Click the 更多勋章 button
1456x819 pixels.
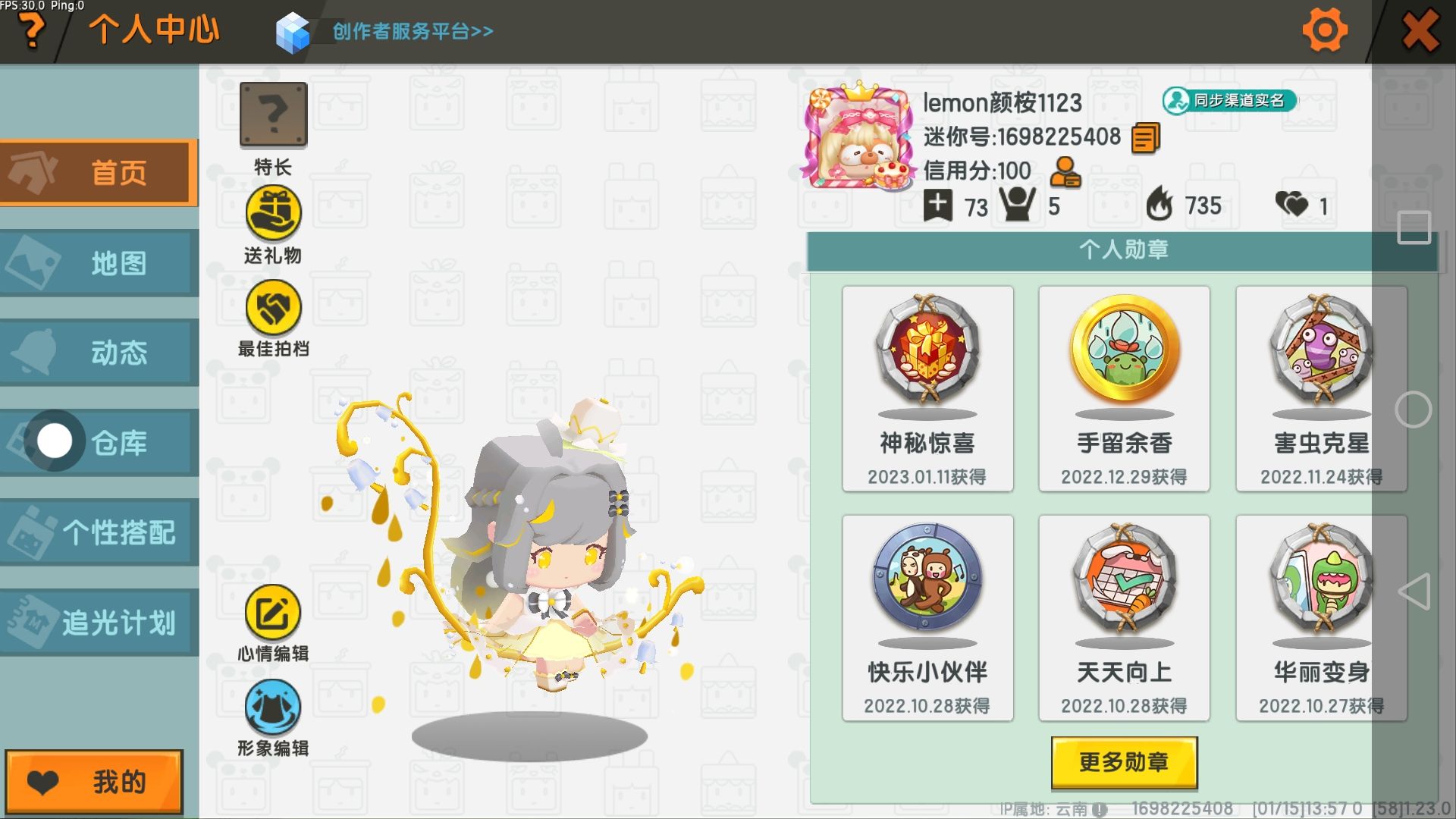point(1124,762)
